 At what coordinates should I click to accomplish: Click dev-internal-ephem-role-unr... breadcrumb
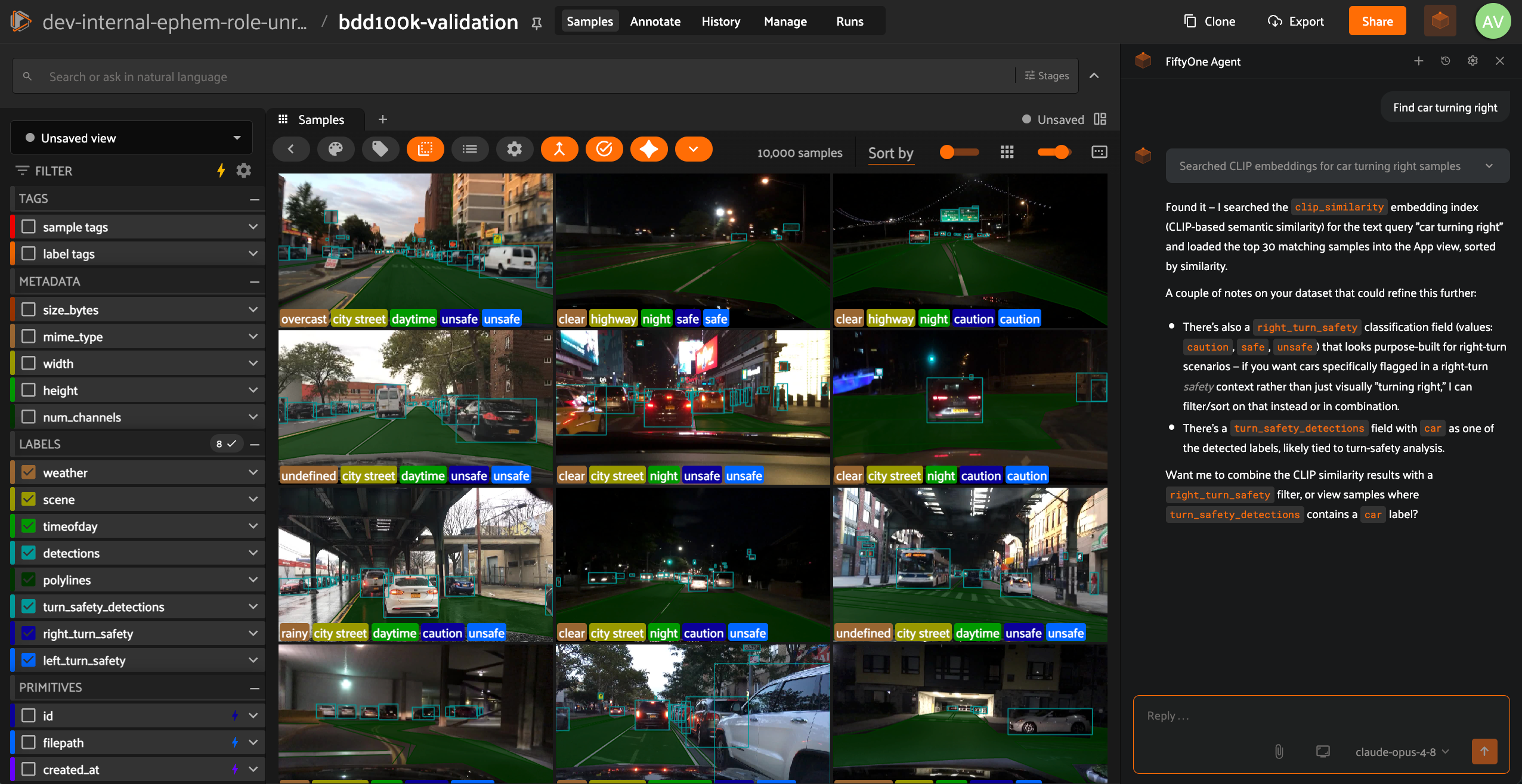tap(175, 22)
